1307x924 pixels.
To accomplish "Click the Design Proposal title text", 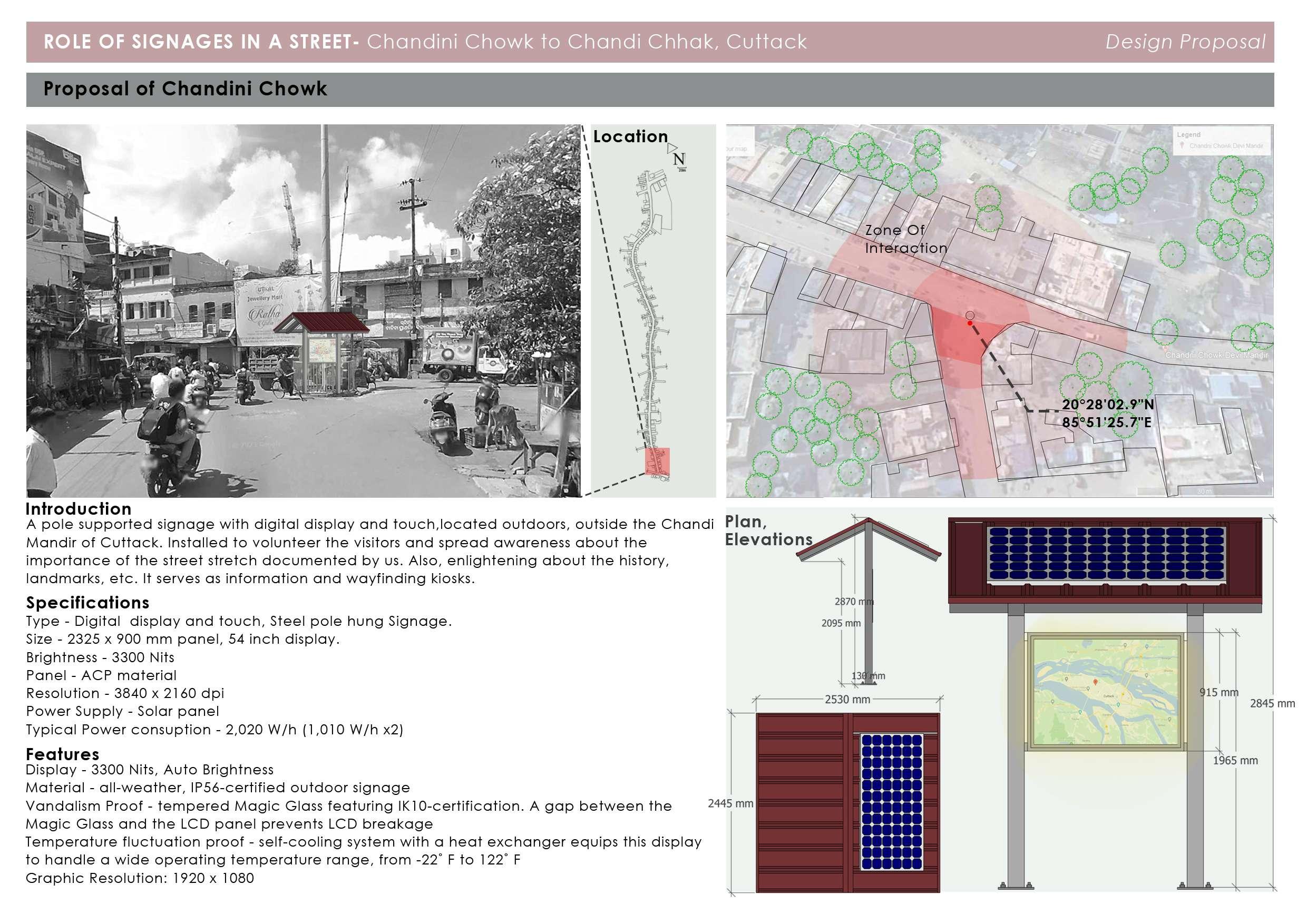I will (x=1185, y=42).
